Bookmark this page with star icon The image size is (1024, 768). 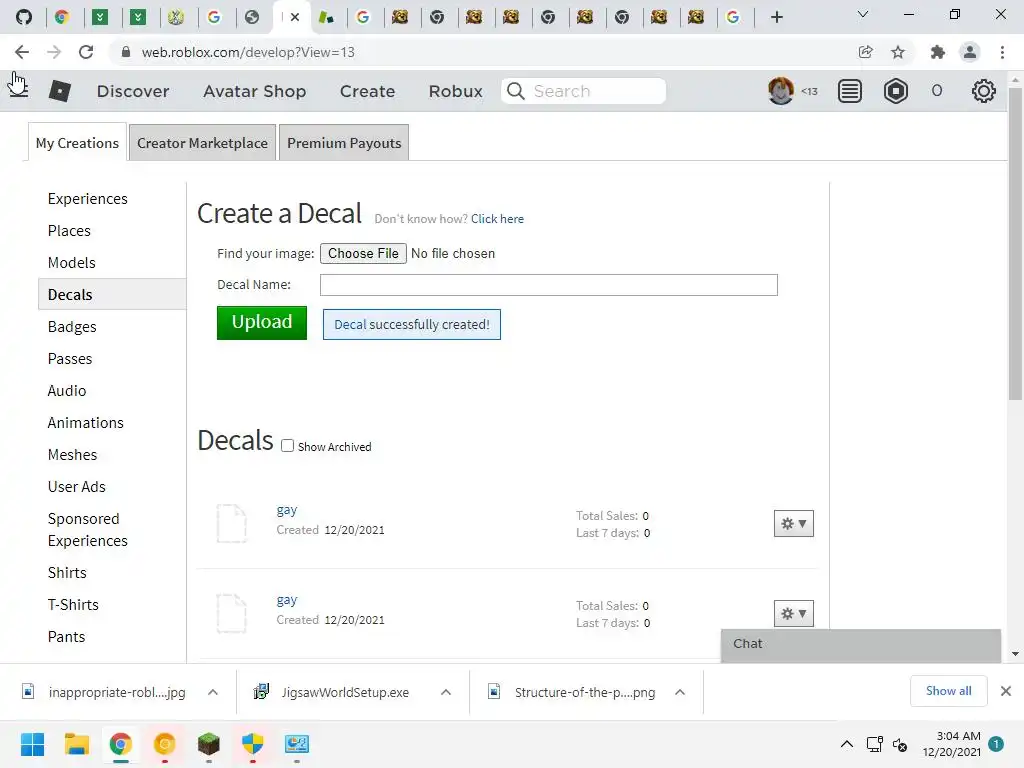coord(898,52)
